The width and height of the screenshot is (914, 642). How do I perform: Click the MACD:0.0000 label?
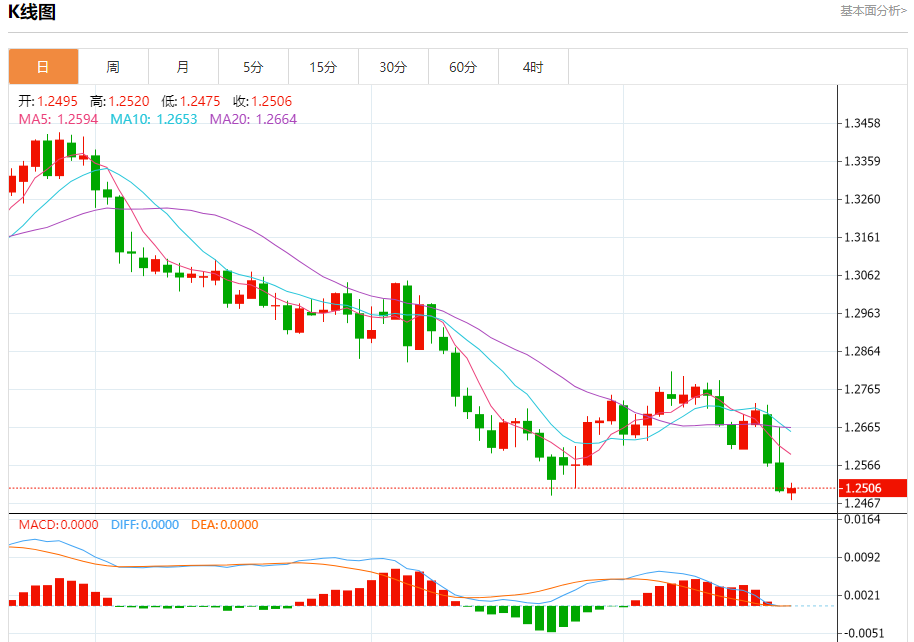click(x=58, y=525)
